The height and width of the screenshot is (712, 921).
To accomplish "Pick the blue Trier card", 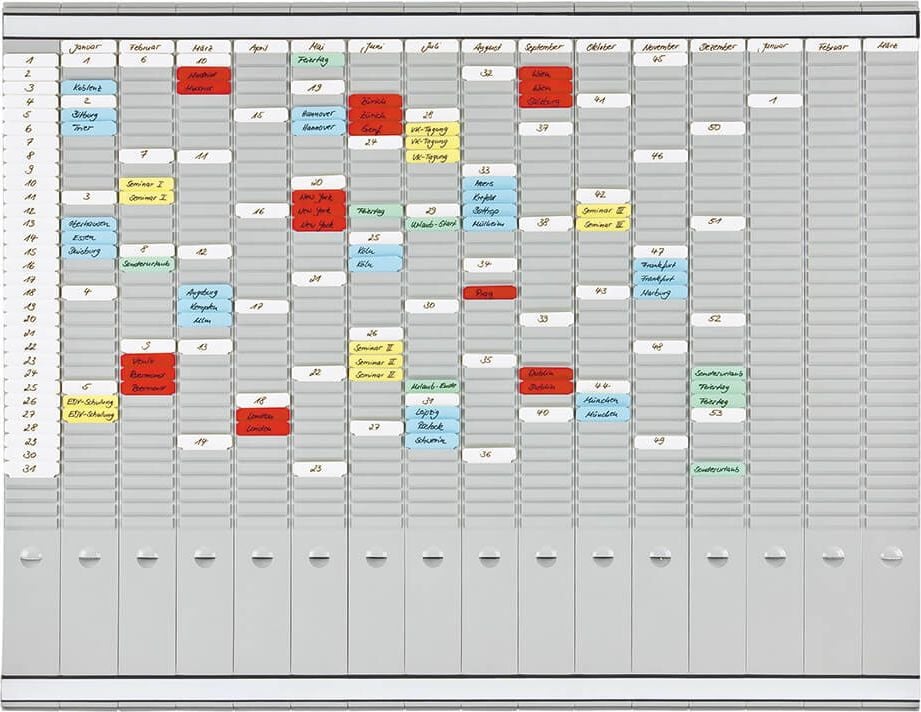I will pos(89,128).
